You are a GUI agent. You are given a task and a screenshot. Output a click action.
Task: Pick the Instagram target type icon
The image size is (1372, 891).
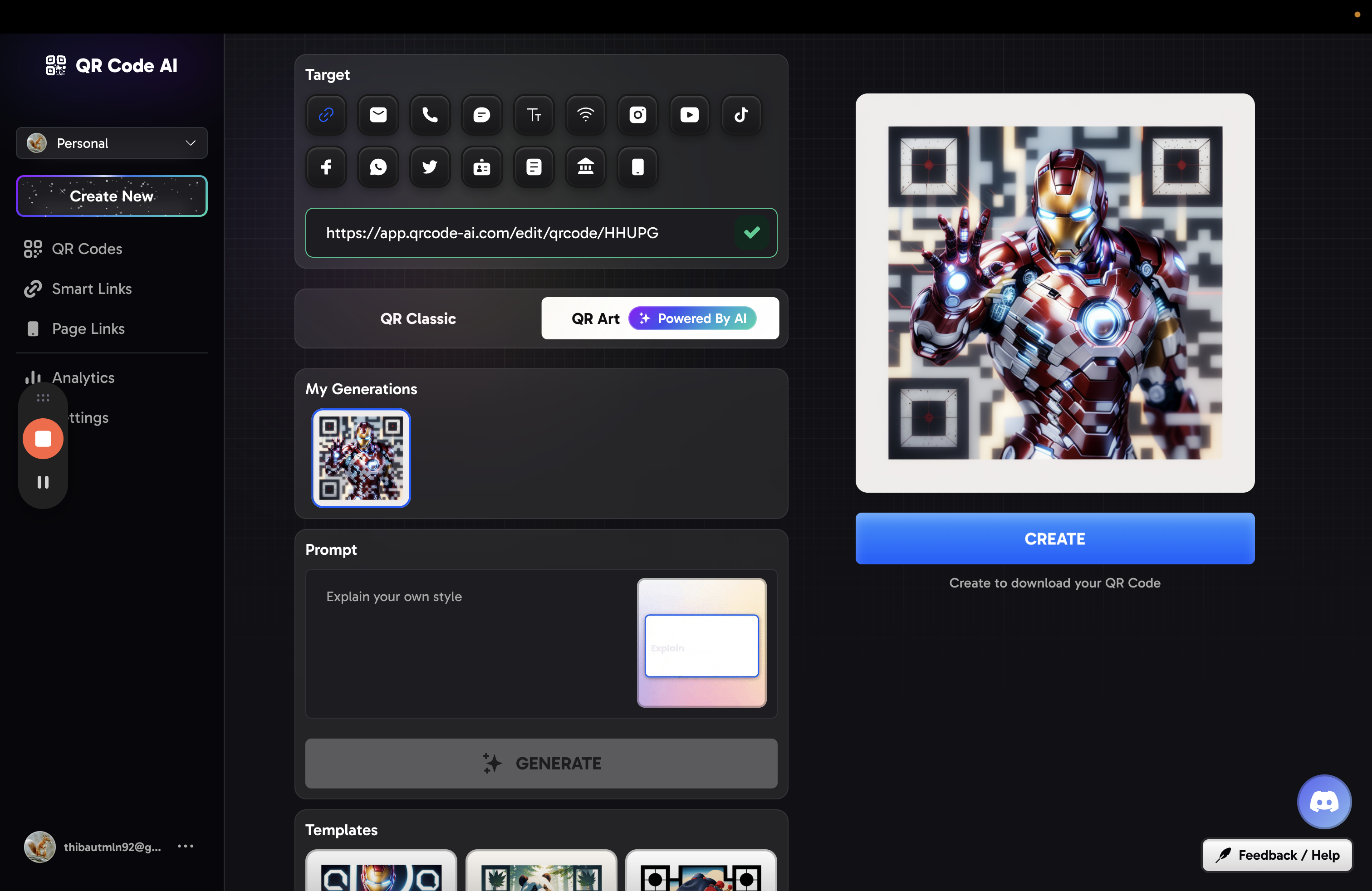click(x=637, y=115)
